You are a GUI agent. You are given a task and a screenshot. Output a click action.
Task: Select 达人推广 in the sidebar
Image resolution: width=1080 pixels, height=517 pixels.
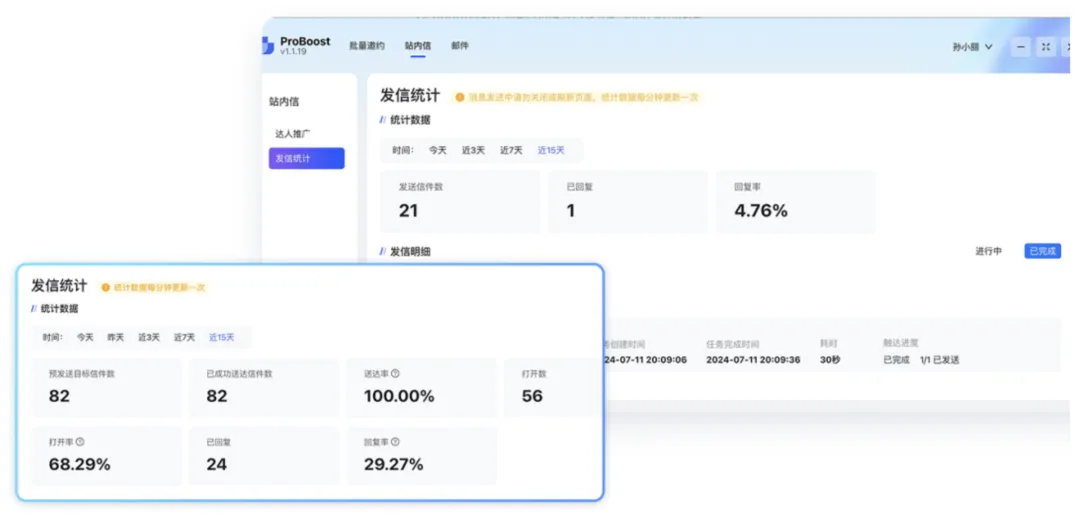[293, 134]
